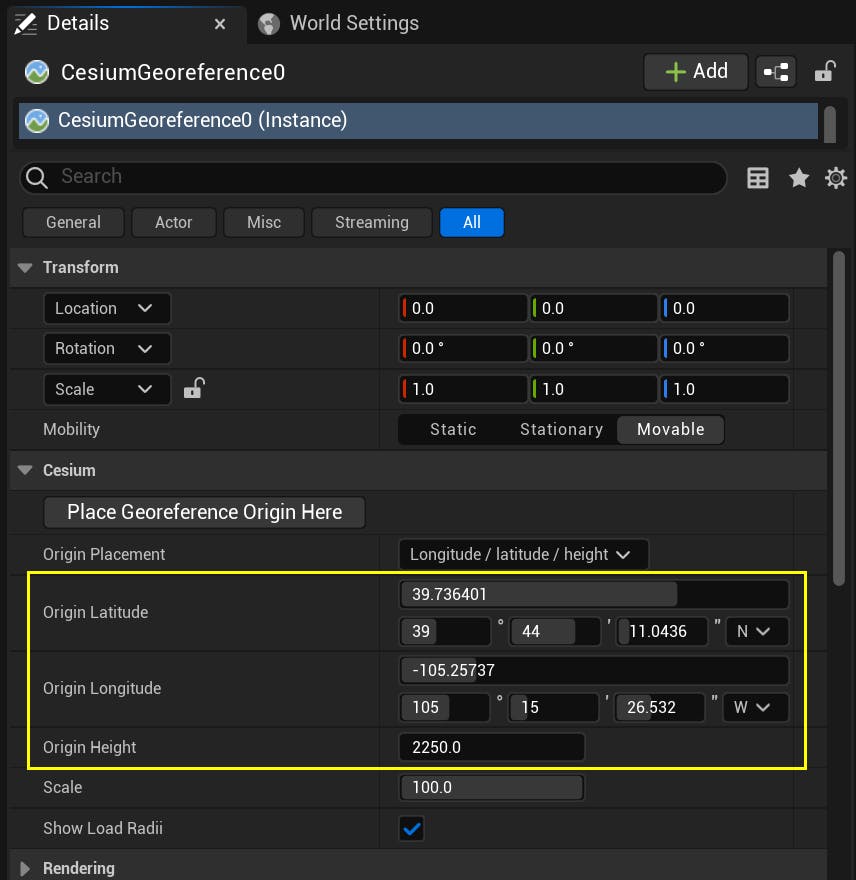This screenshot has height=880, width=856.
Task: Click the property matrix grid icon near search
Action: click(x=757, y=177)
